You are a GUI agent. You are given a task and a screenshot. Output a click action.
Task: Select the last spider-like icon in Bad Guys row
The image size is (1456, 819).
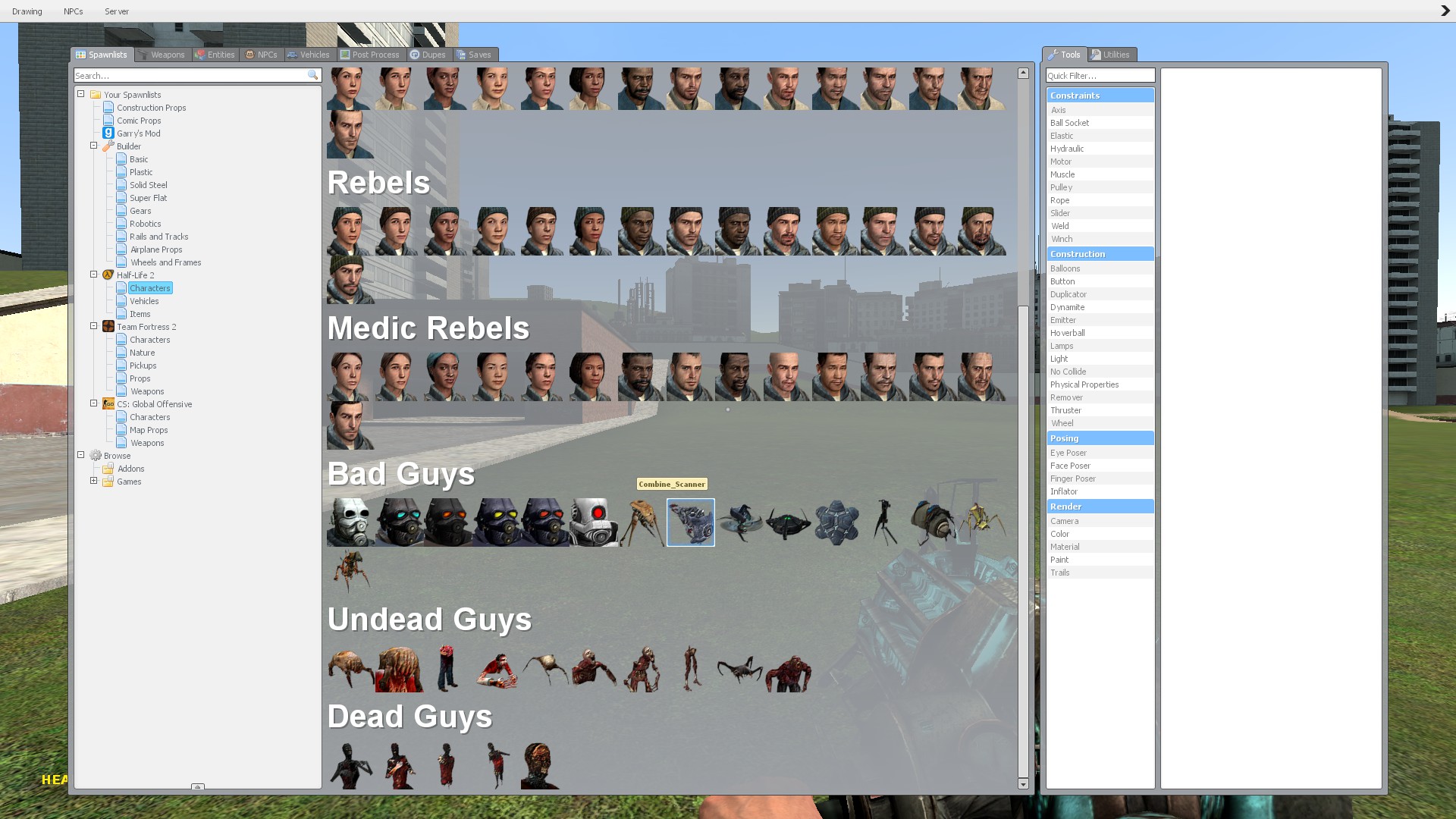pos(982,522)
